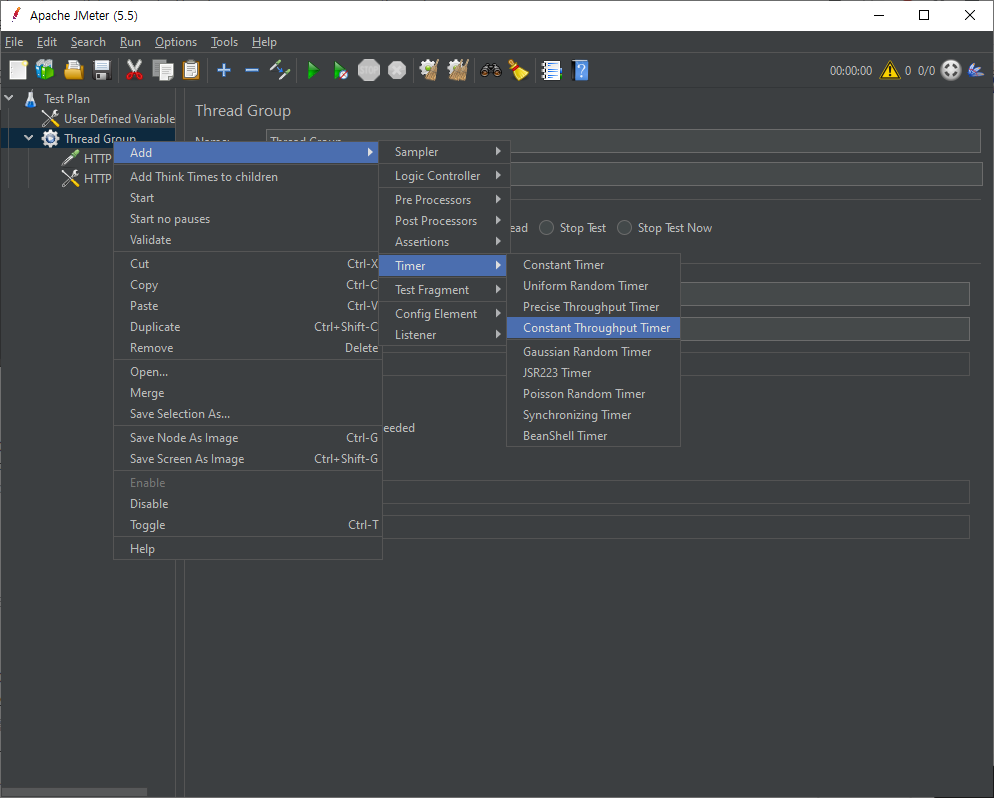The height and width of the screenshot is (798, 994).
Task: Choose BeanShell Timer
Action: pos(593,435)
